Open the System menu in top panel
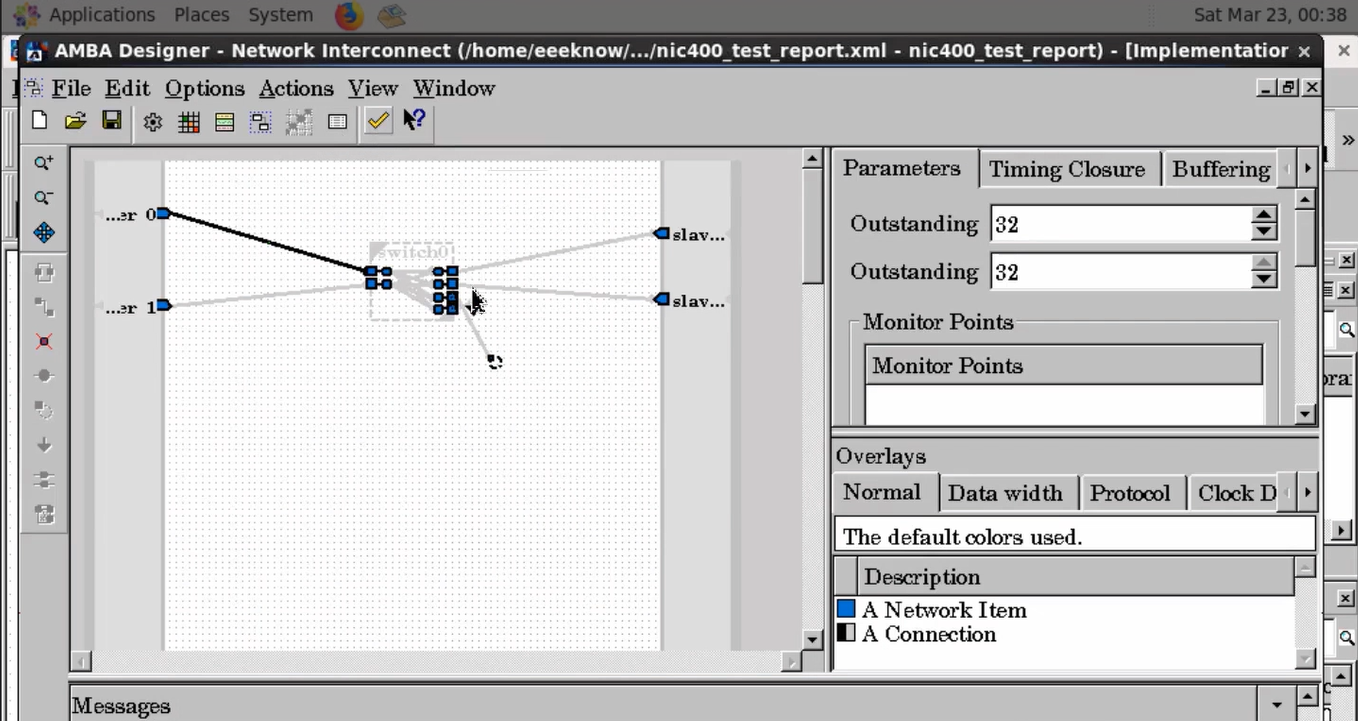This screenshot has height=721, width=1358. click(x=280, y=15)
